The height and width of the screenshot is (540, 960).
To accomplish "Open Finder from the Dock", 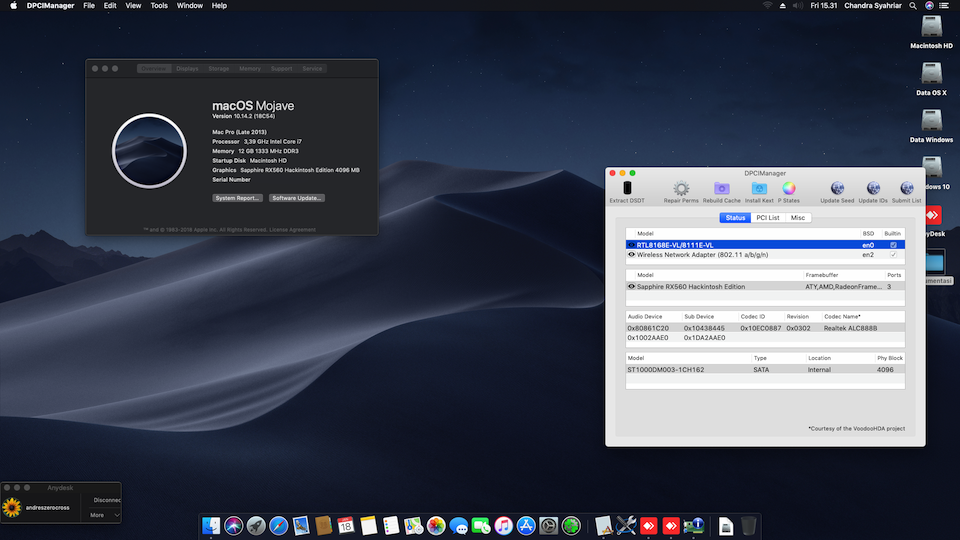I will click(x=211, y=525).
